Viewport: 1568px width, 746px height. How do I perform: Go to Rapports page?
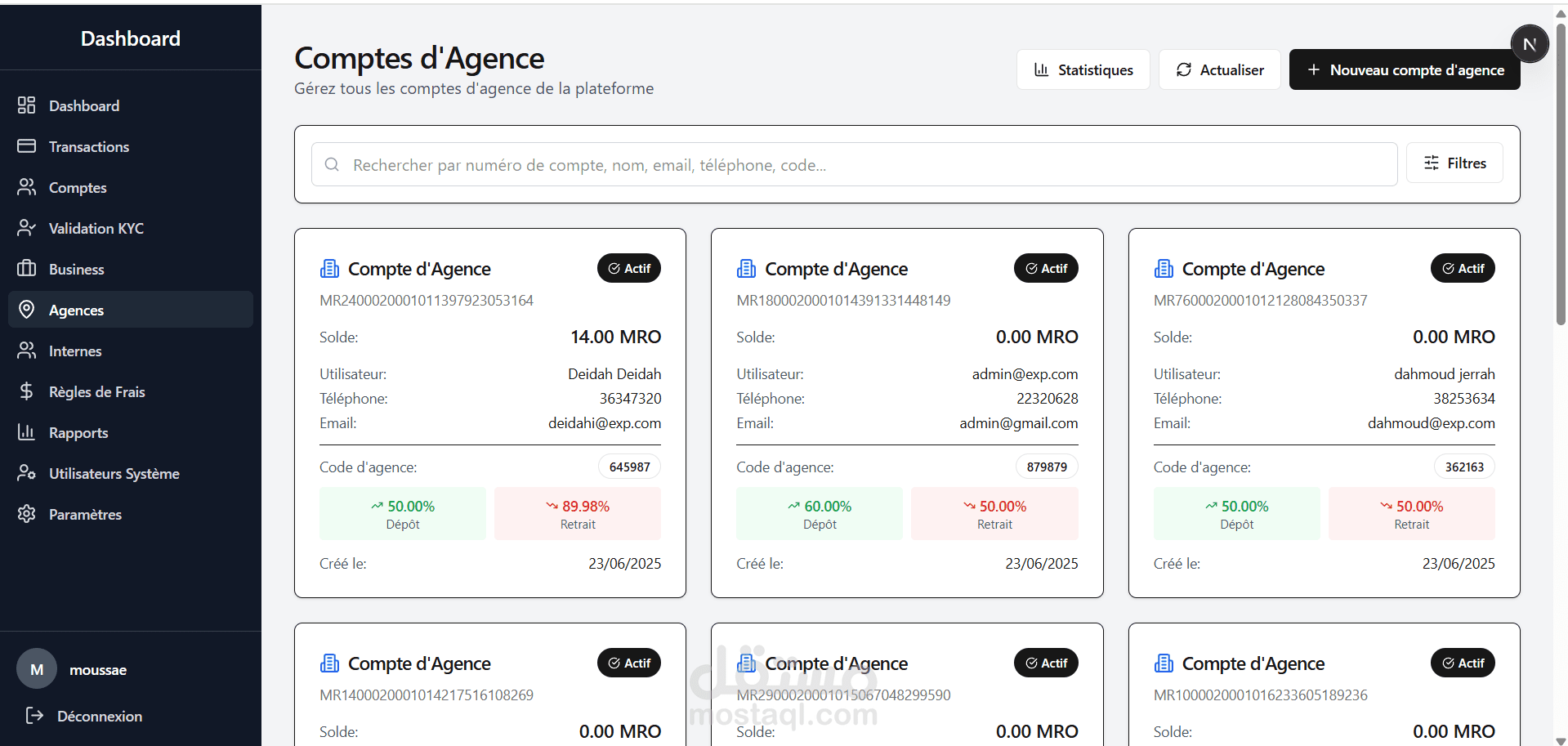click(x=131, y=432)
